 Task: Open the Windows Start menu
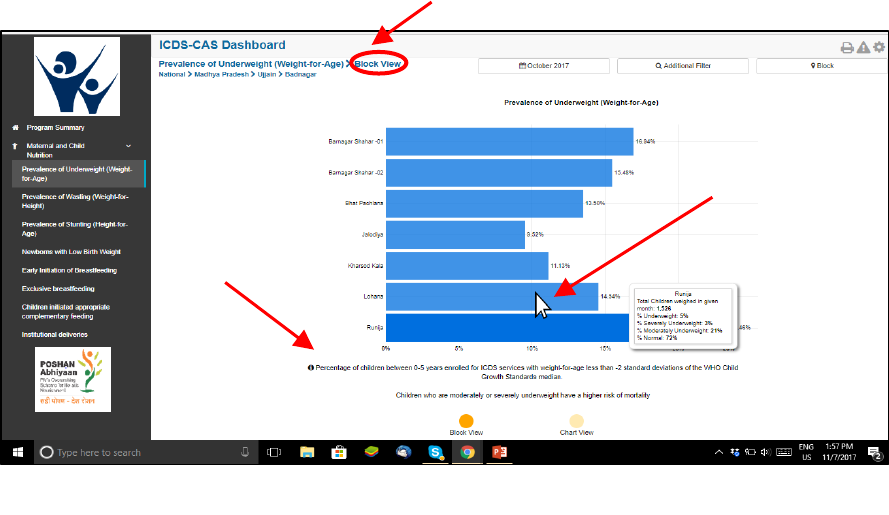point(18,452)
